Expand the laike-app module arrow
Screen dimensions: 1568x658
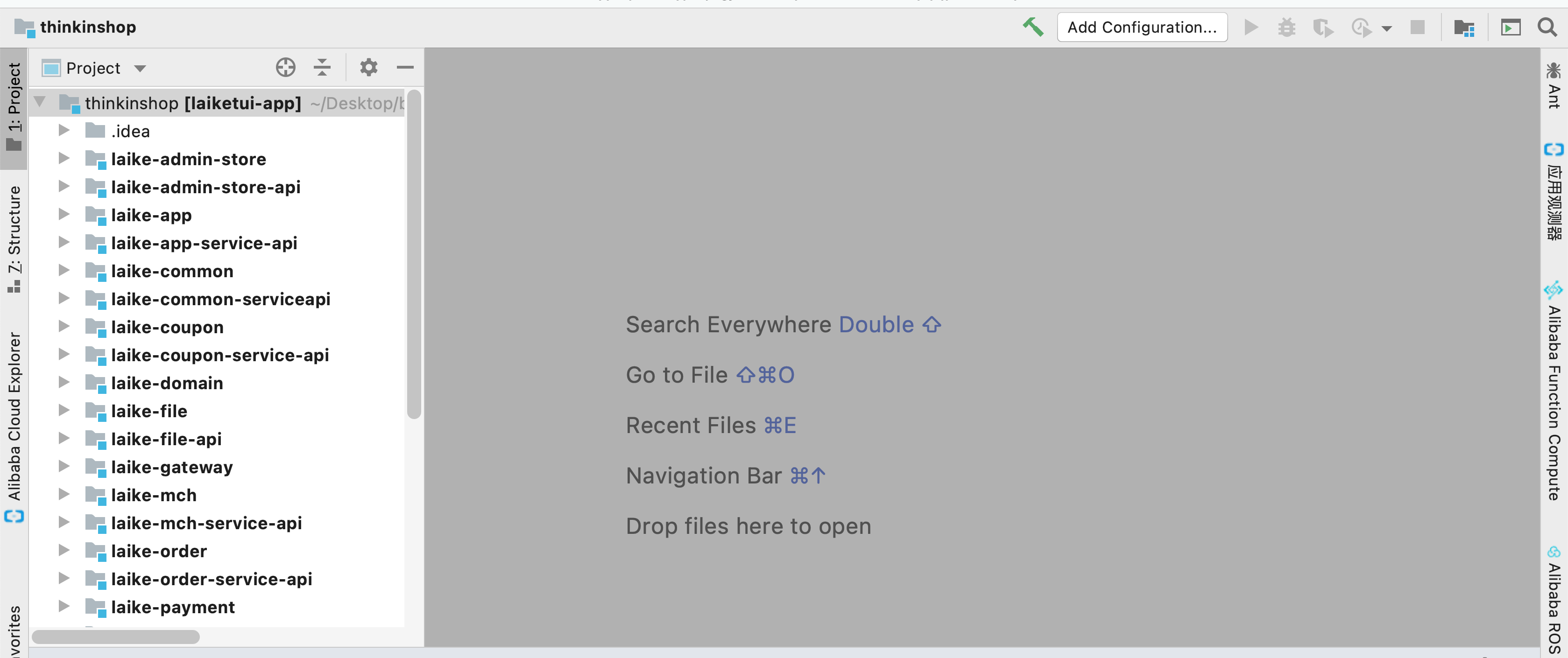tap(64, 214)
